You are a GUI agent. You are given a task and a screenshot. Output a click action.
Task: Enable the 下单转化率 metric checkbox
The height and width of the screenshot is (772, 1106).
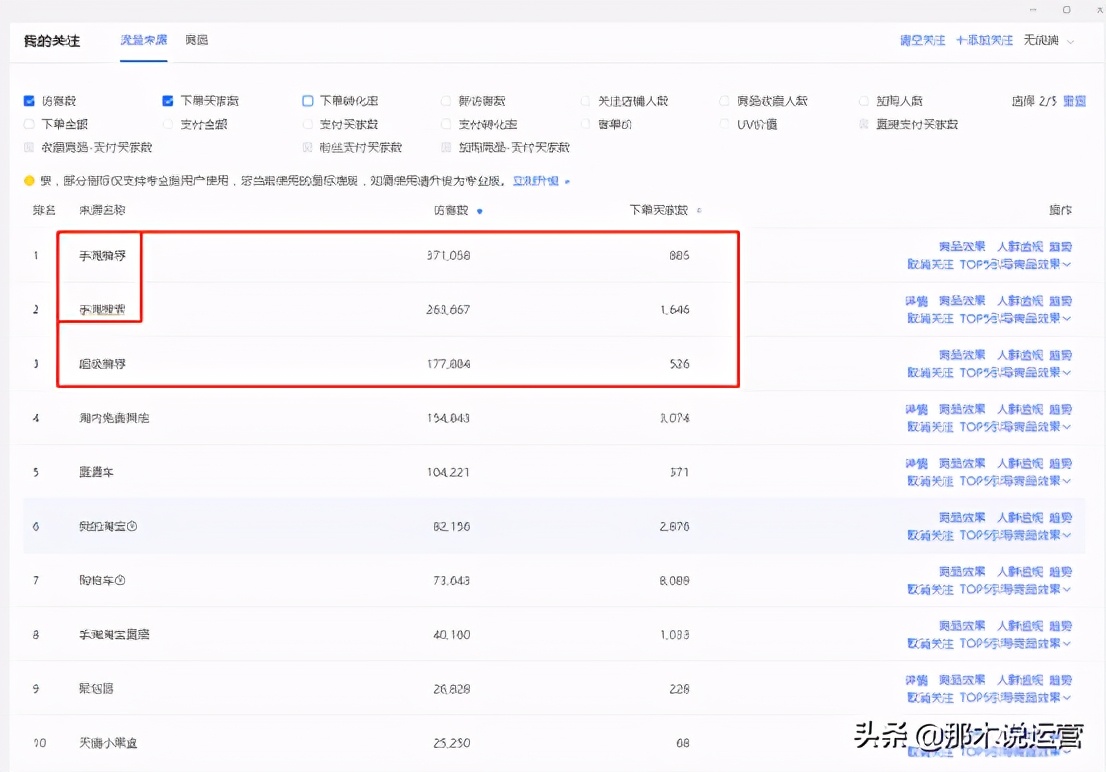tap(308, 101)
